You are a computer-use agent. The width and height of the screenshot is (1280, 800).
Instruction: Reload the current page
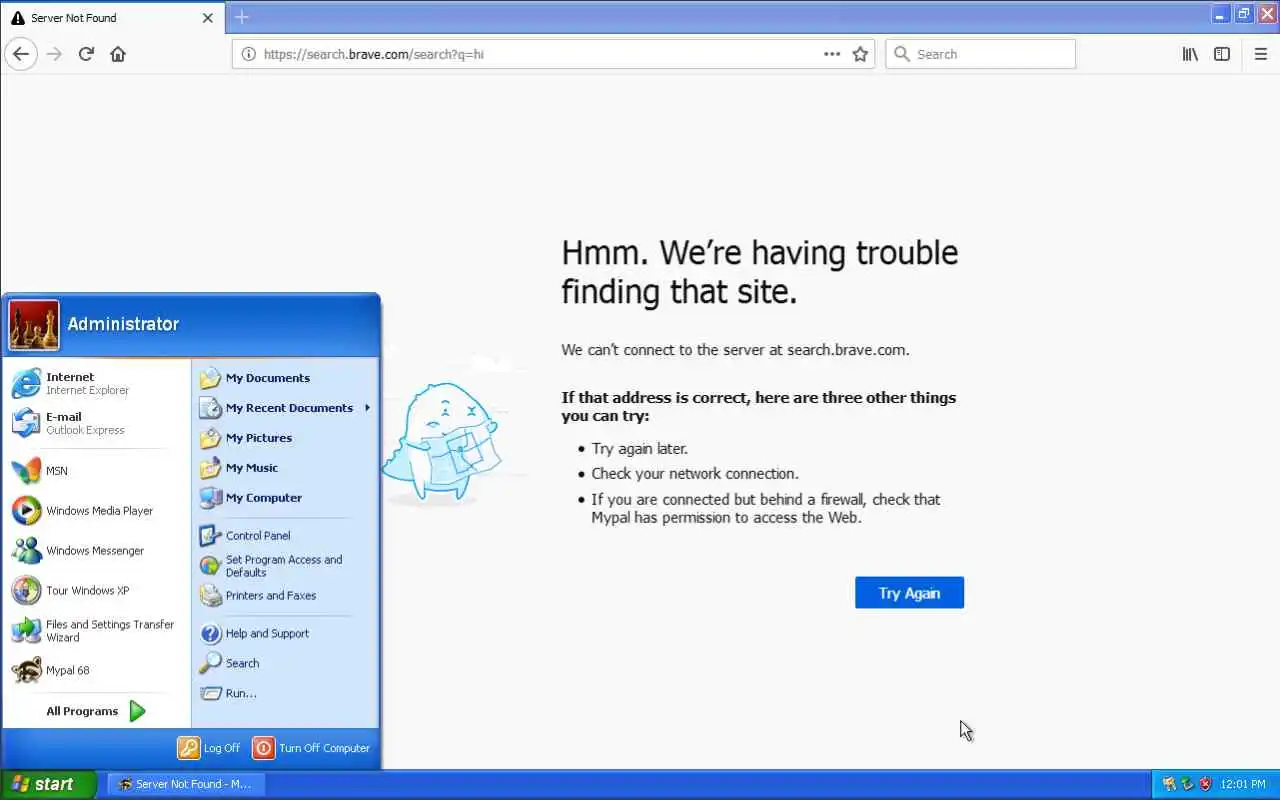click(86, 54)
